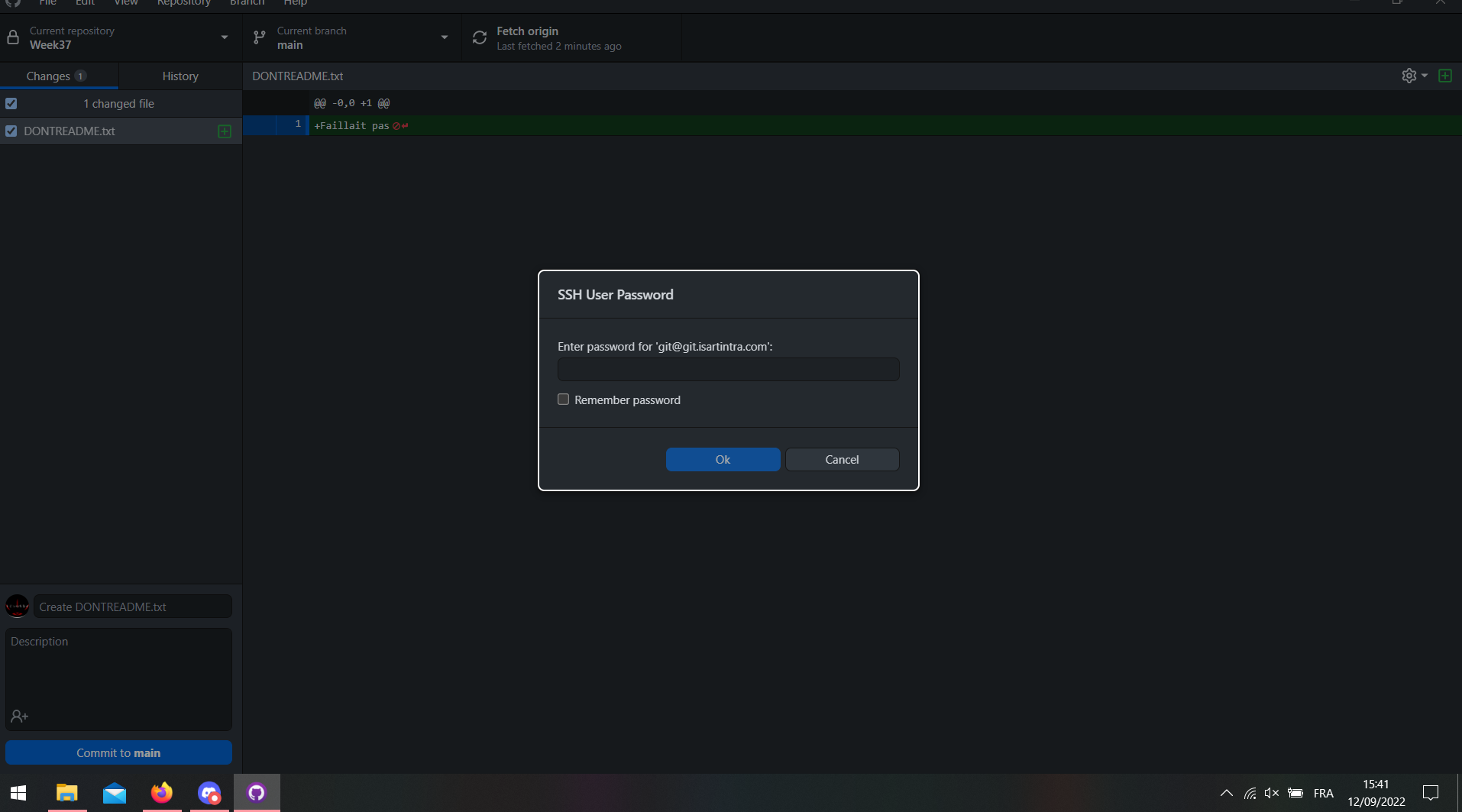Open Discord from the taskbar
Viewport: 1462px width, 812px height.
pos(209,792)
